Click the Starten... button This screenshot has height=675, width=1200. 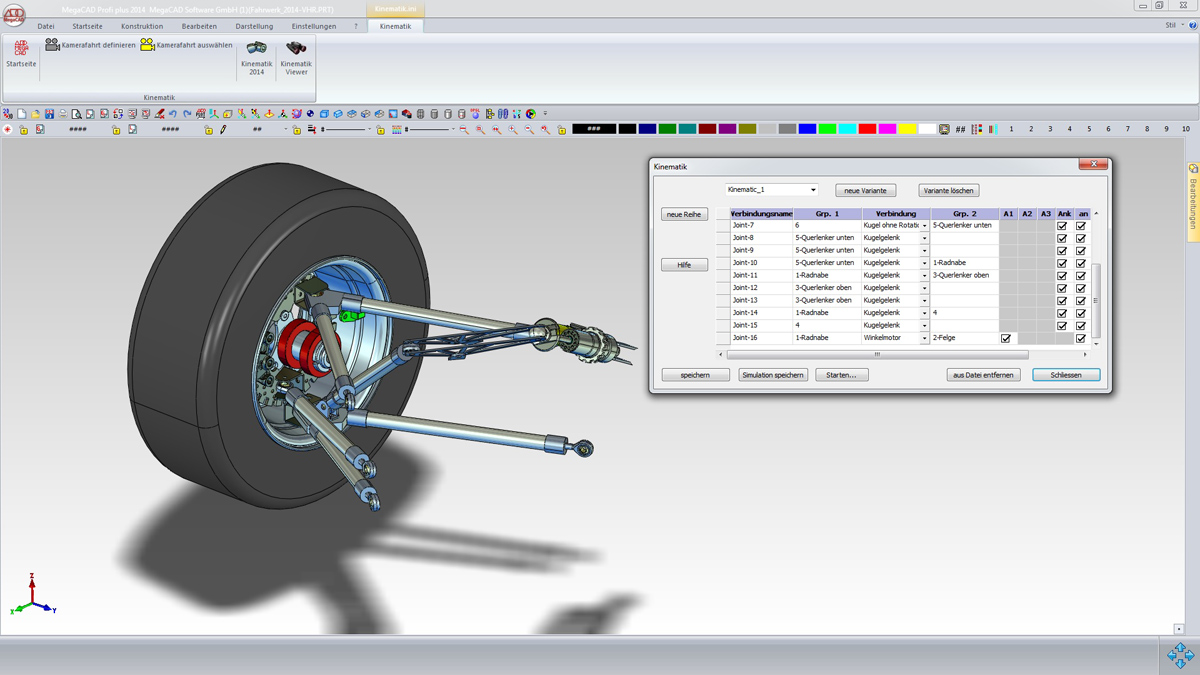point(842,375)
